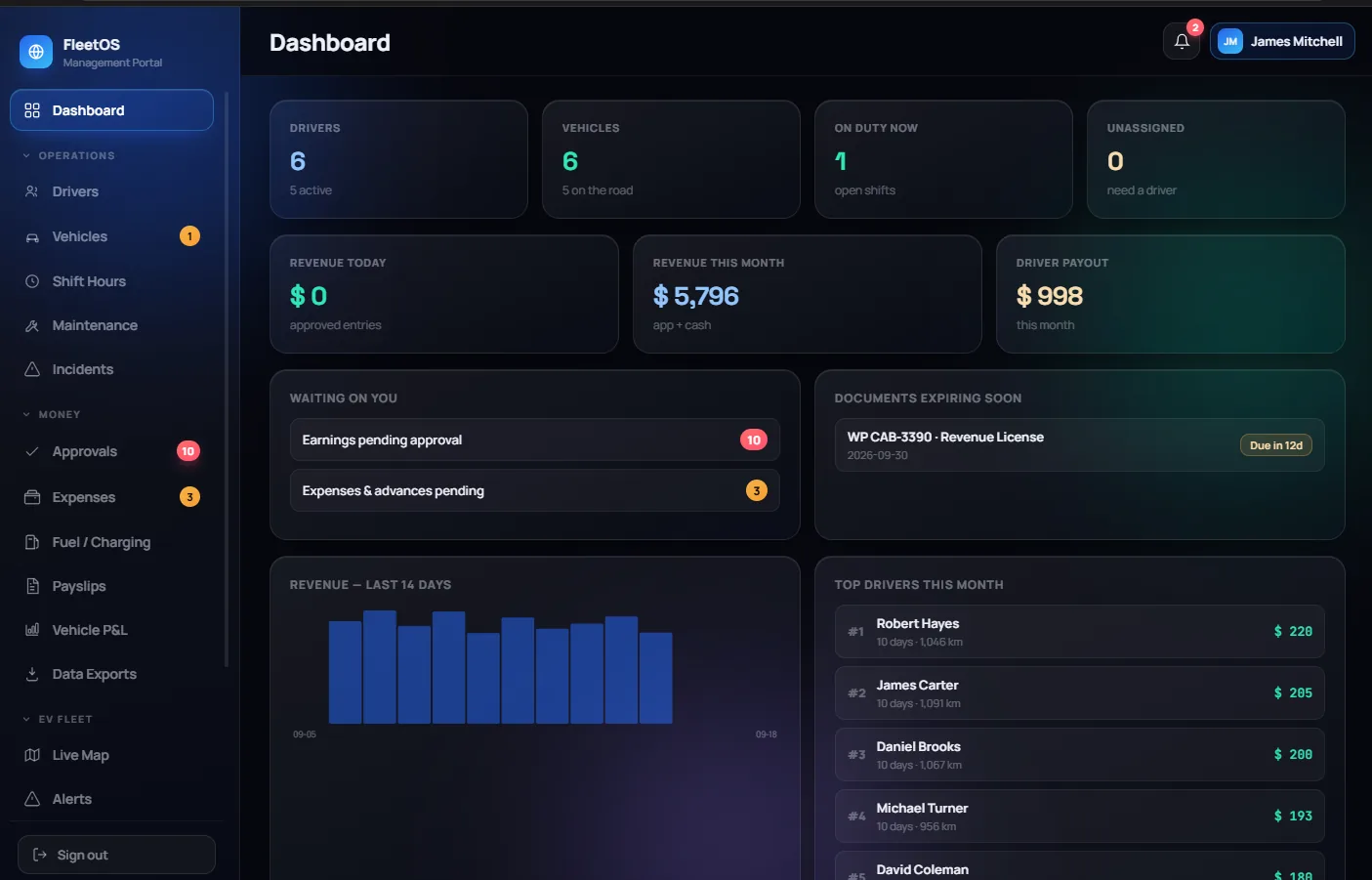Click the sidebar scrollbar
The width and height of the screenshot is (1372, 880).
pos(227,379)
